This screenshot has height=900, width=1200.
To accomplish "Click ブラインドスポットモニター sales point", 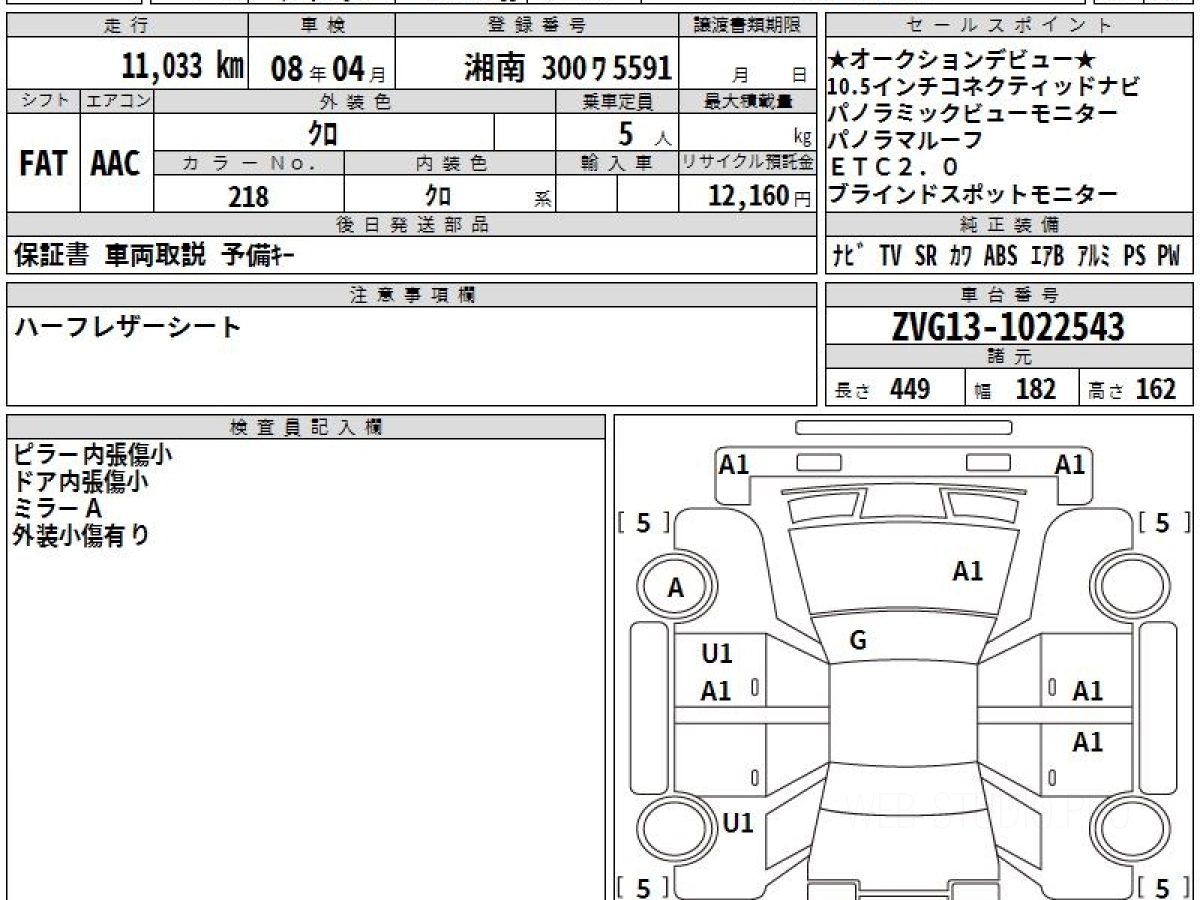I will [973, 193].
